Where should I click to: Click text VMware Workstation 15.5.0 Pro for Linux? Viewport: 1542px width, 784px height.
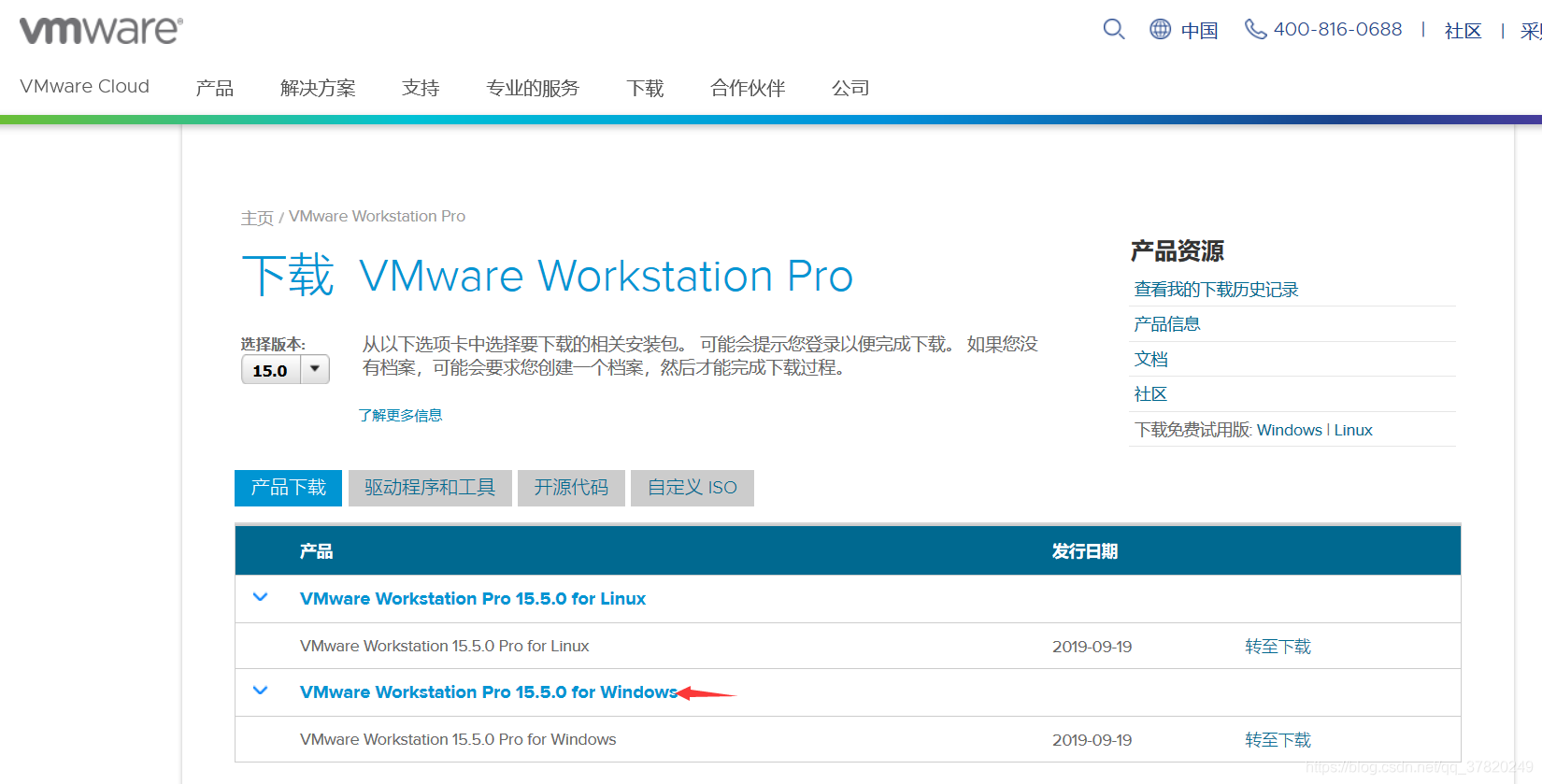coord(445,646)
